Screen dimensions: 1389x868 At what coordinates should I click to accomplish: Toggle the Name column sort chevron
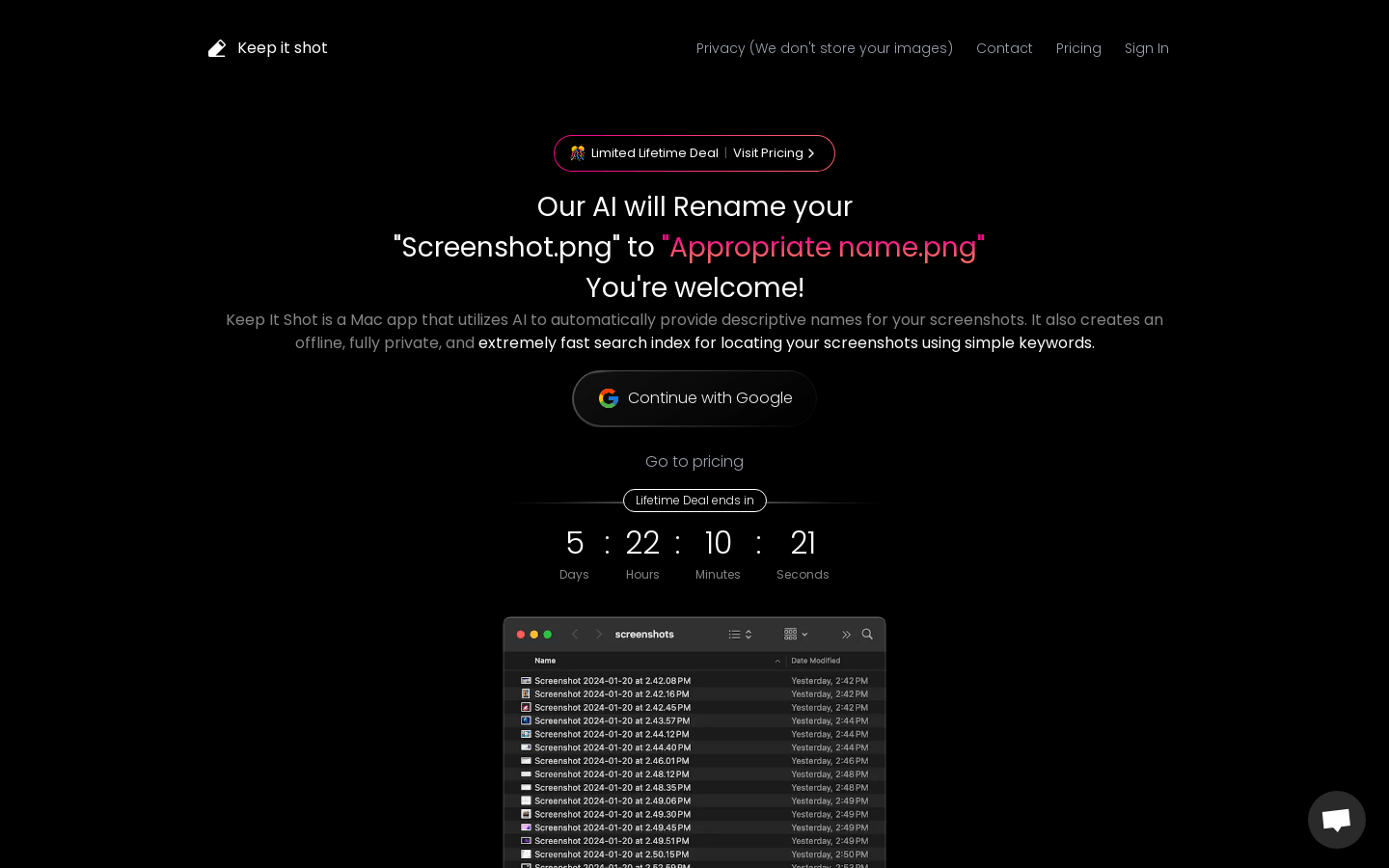[x=777, y=661]
